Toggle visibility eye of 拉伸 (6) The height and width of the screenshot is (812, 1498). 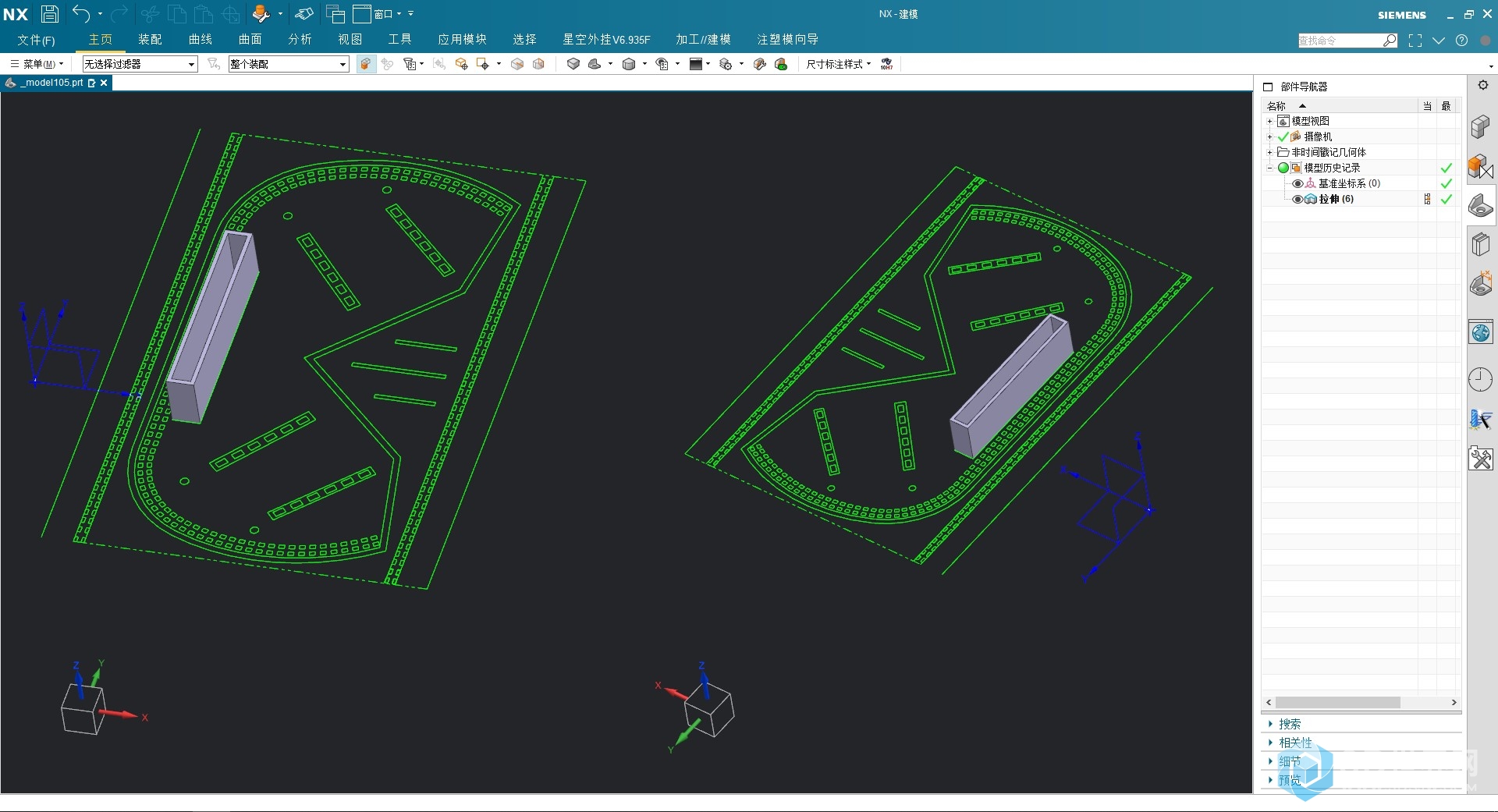[1297, 200]
